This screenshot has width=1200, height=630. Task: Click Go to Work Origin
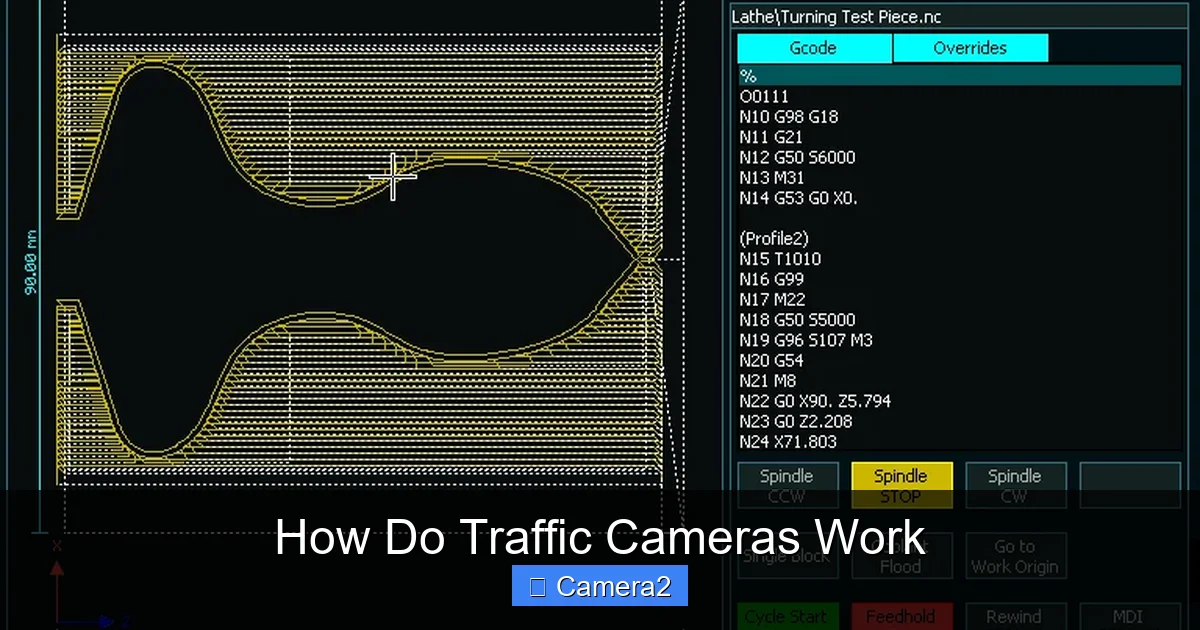[x=1015, y=555]
